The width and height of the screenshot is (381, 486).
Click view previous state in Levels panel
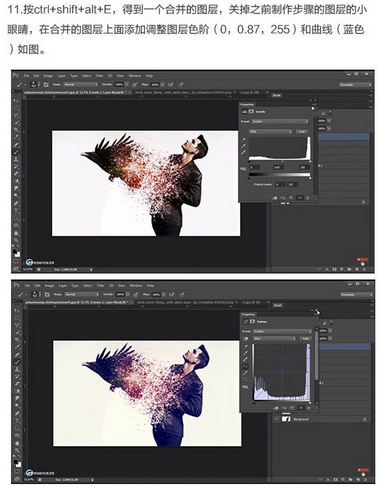283,198
